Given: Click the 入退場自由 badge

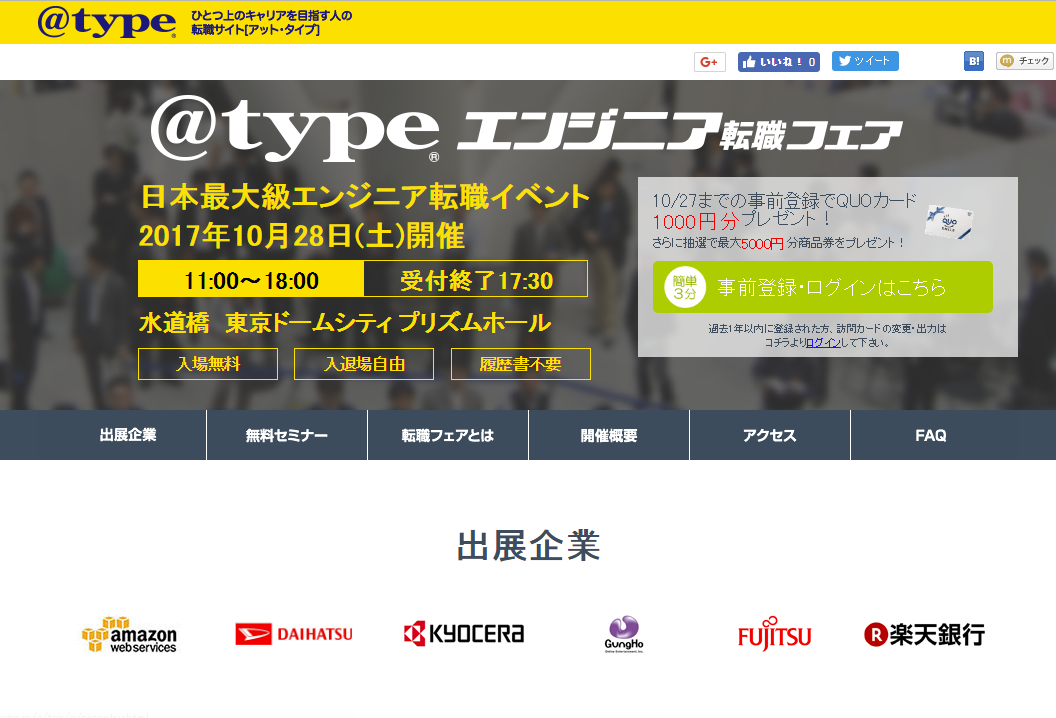Looking at the screenshot, I should tap(364, 364).
